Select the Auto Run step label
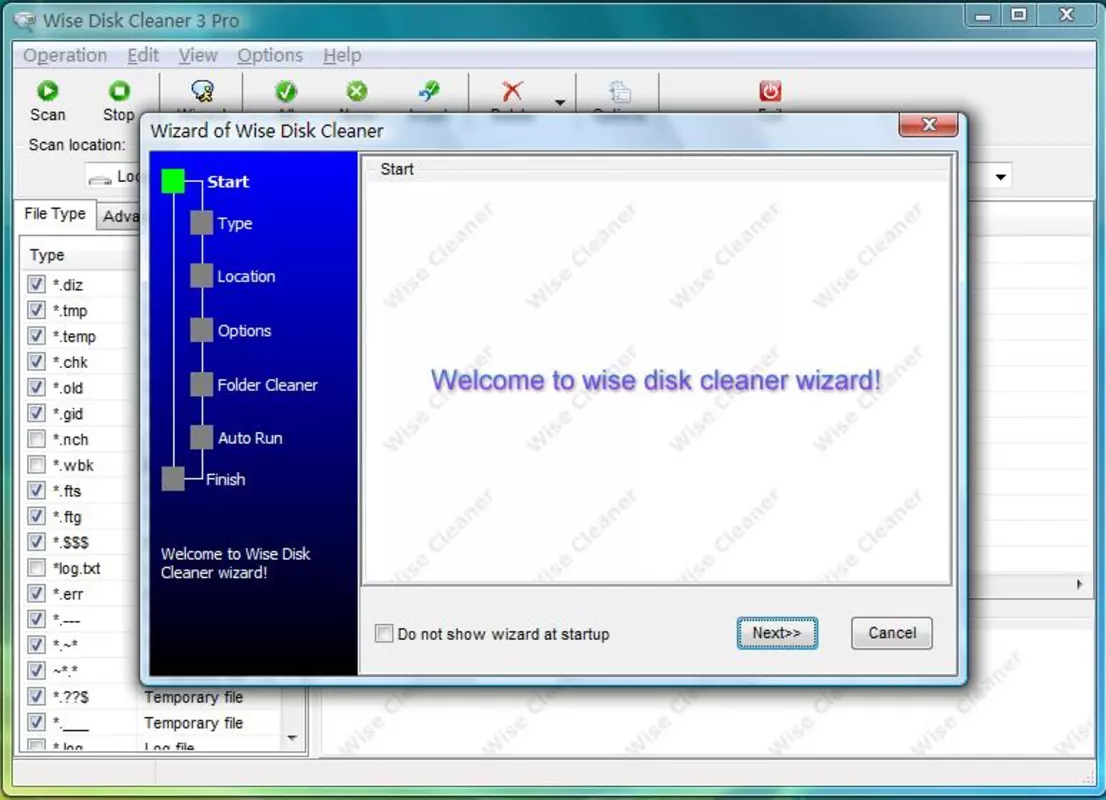1106x800 pixels. (250, 437)
